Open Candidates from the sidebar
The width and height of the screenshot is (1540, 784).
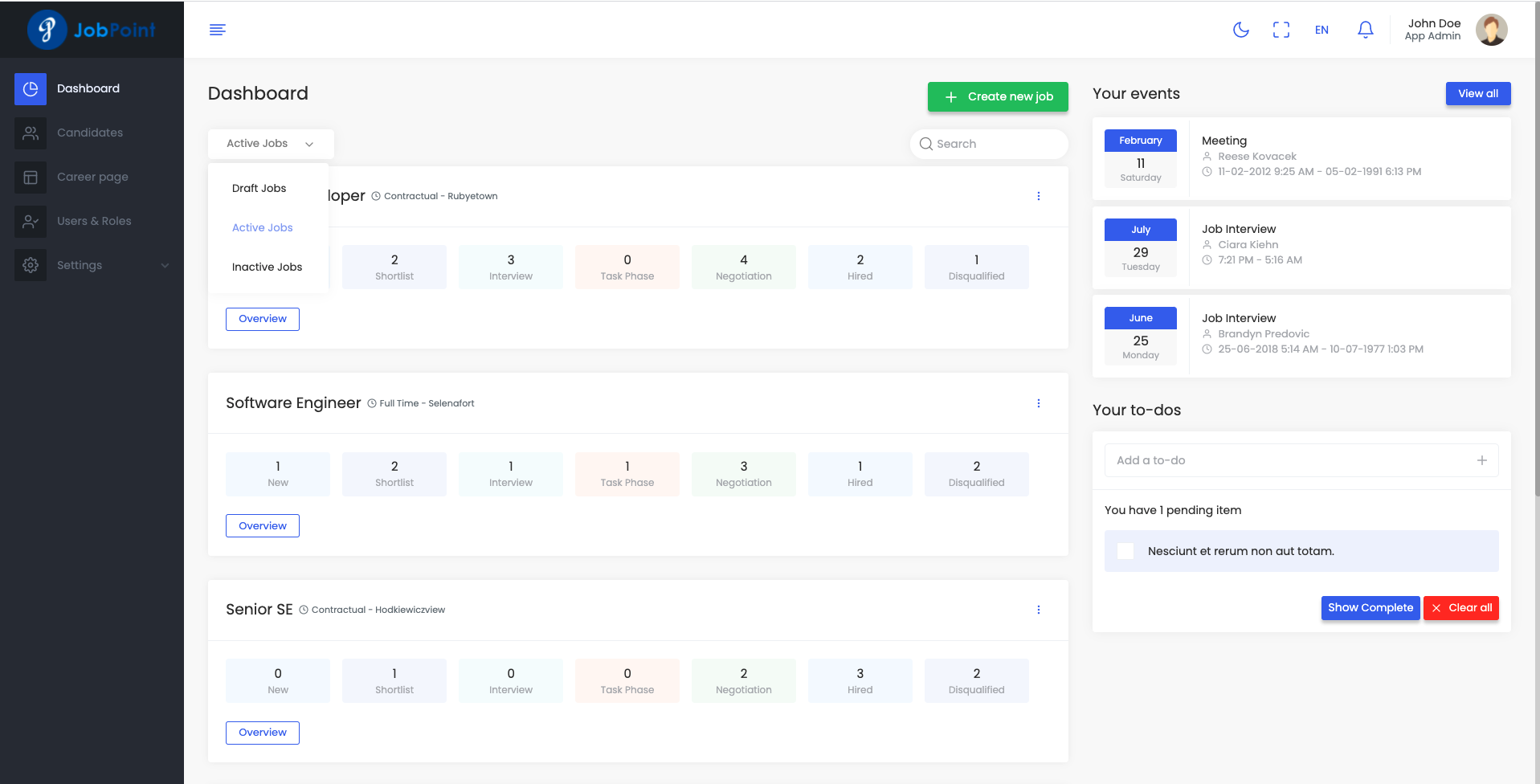point(90,133)
